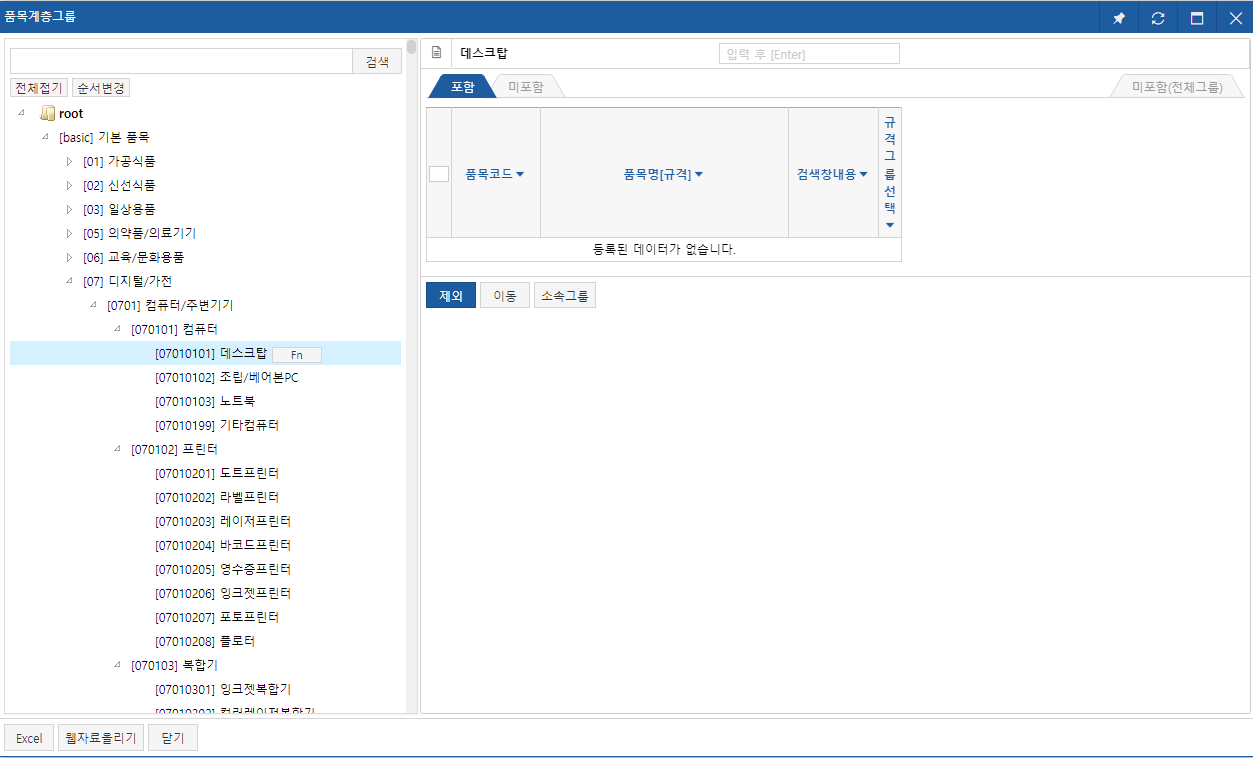Screen dimensions: 1253x758
Task: Switch to the 미포함 tab
Action: 525,87
